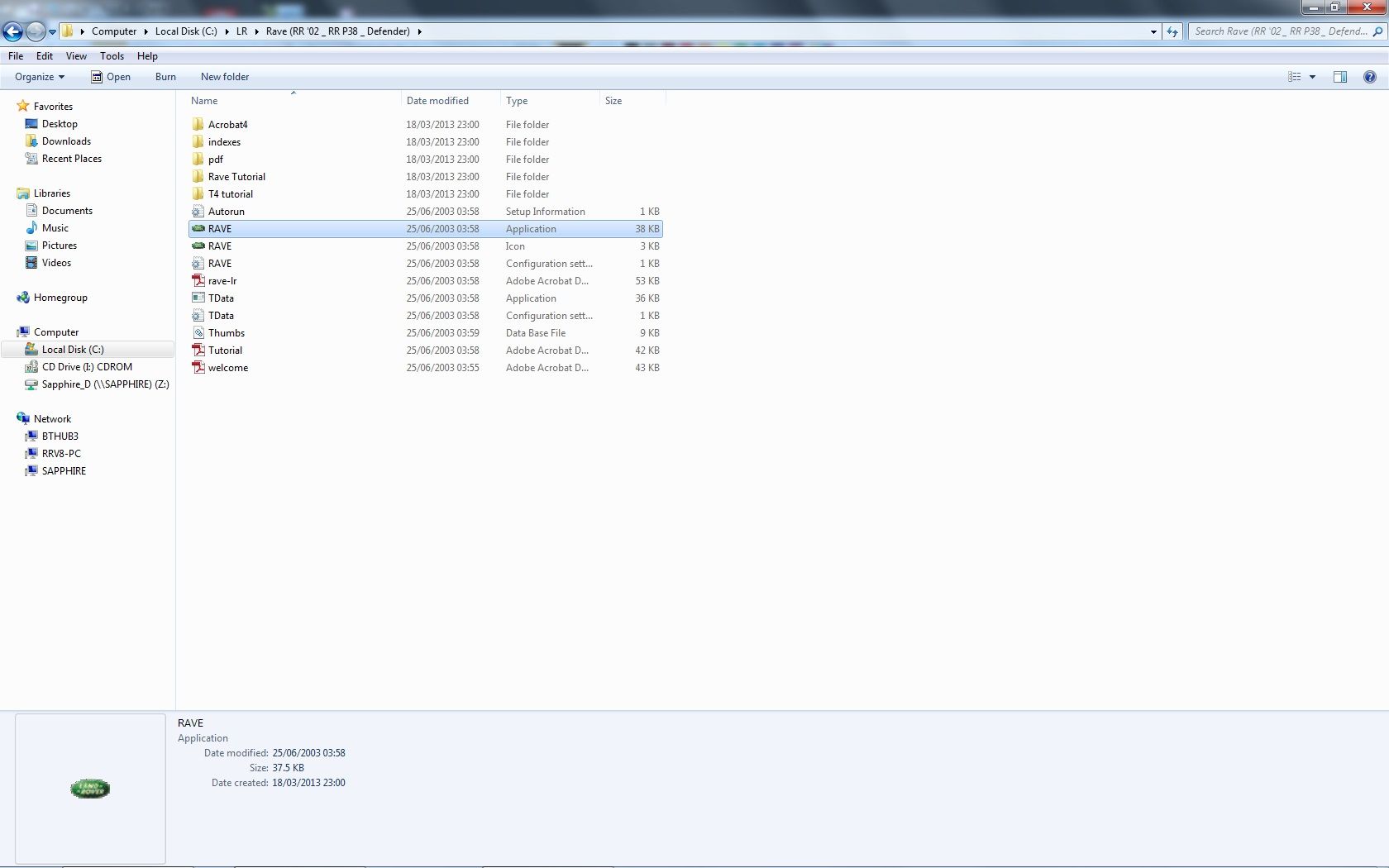
Task: Select the RAVE Icon file's Land Rover icon
Action: coord(198,246)
